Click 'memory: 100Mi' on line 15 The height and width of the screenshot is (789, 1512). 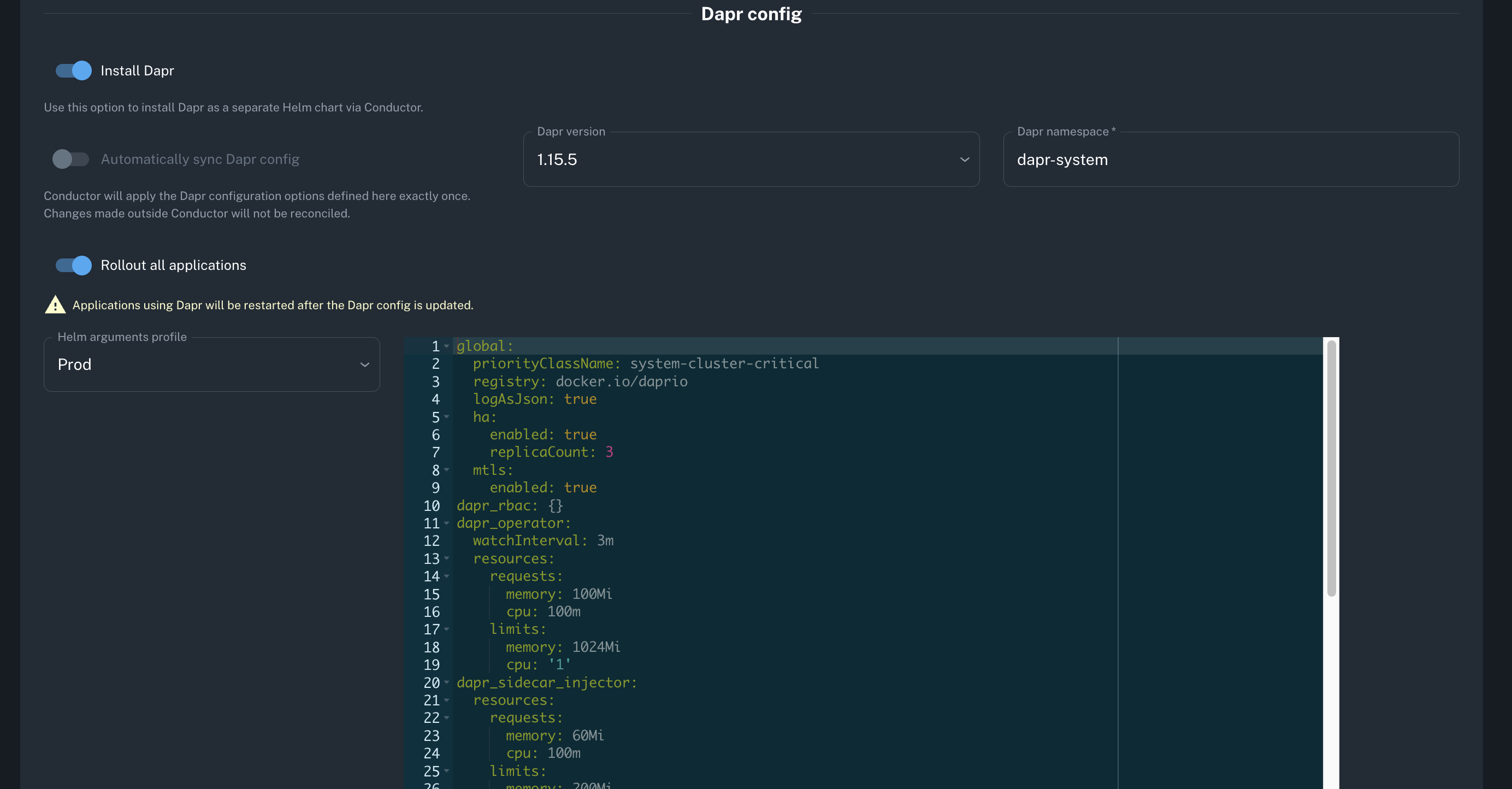[x=559, y=593]
